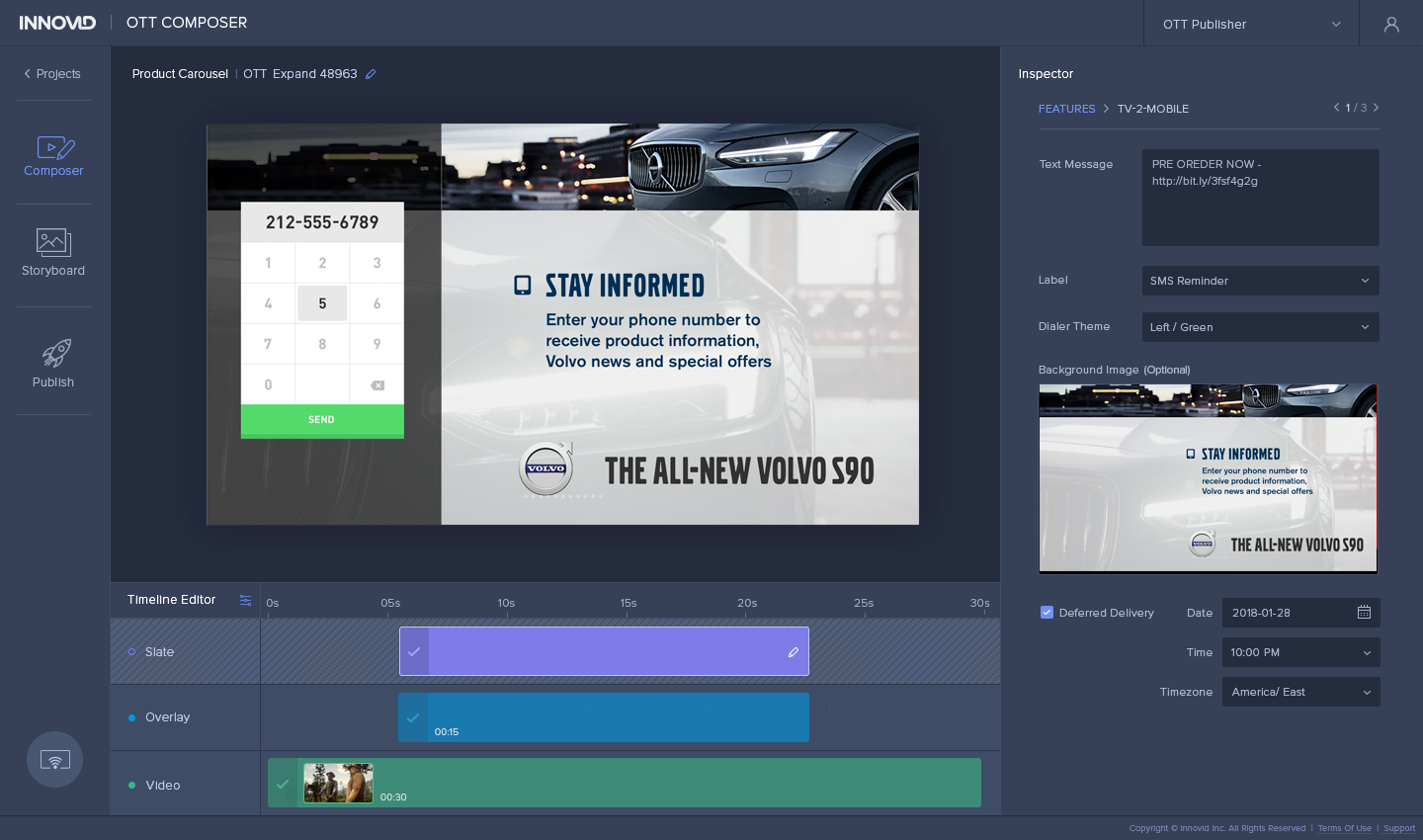Screen dimensions: 1423x840
Task: Open the calendar date picker icon
Action: 1364,613
